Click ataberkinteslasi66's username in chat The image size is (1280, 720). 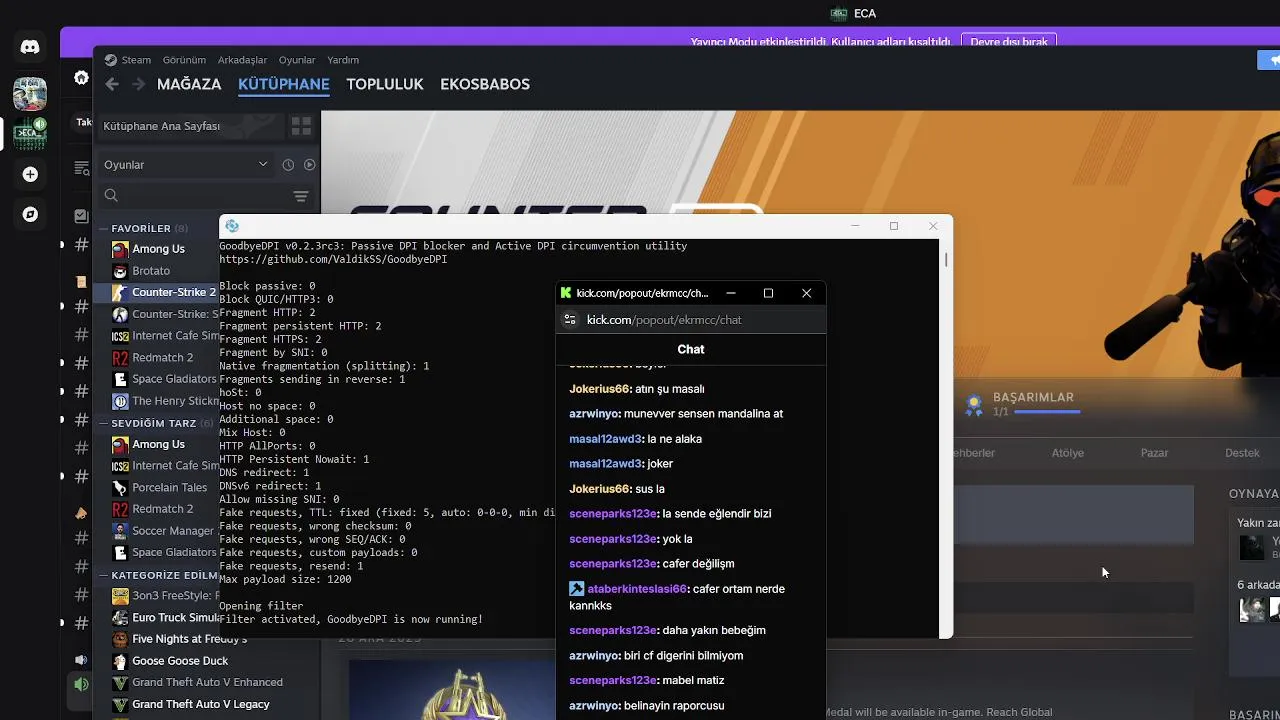pyautogui.click(x=637, y=589)
